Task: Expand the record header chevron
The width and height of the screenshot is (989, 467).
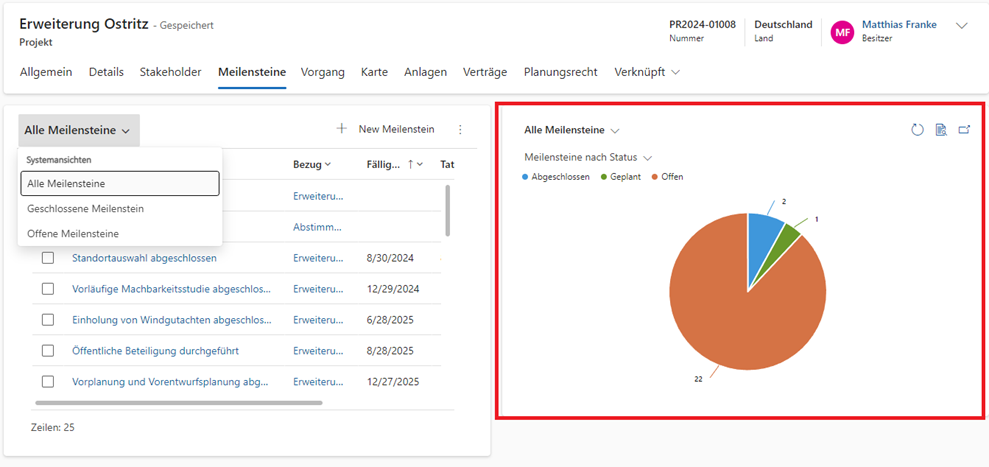Action: point(962,26)
